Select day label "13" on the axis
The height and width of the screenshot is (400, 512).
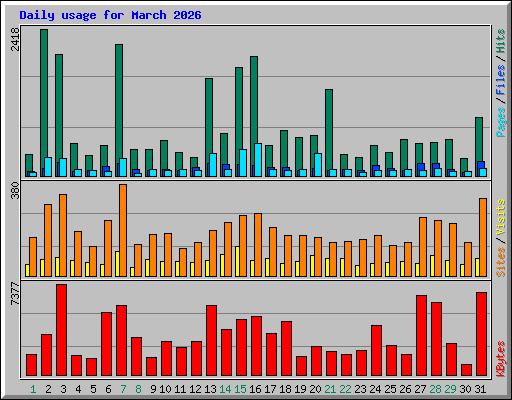(210, 389)
